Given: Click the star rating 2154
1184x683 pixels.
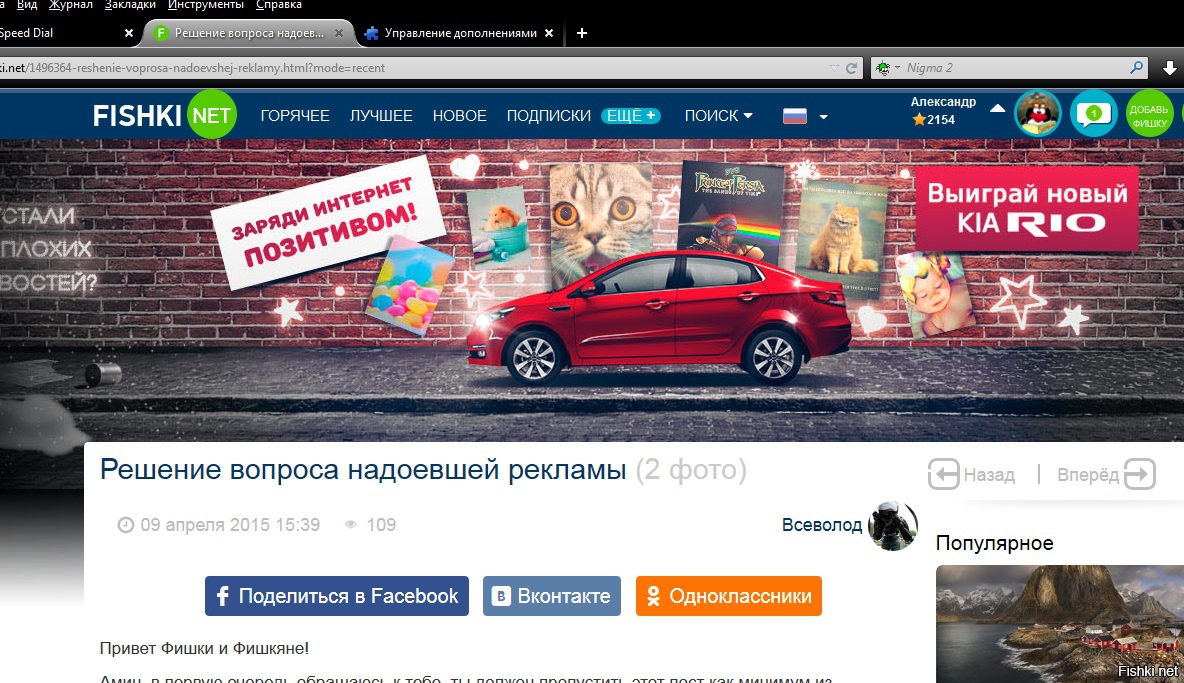Looking at the screenshot, I should click(933, 119).
